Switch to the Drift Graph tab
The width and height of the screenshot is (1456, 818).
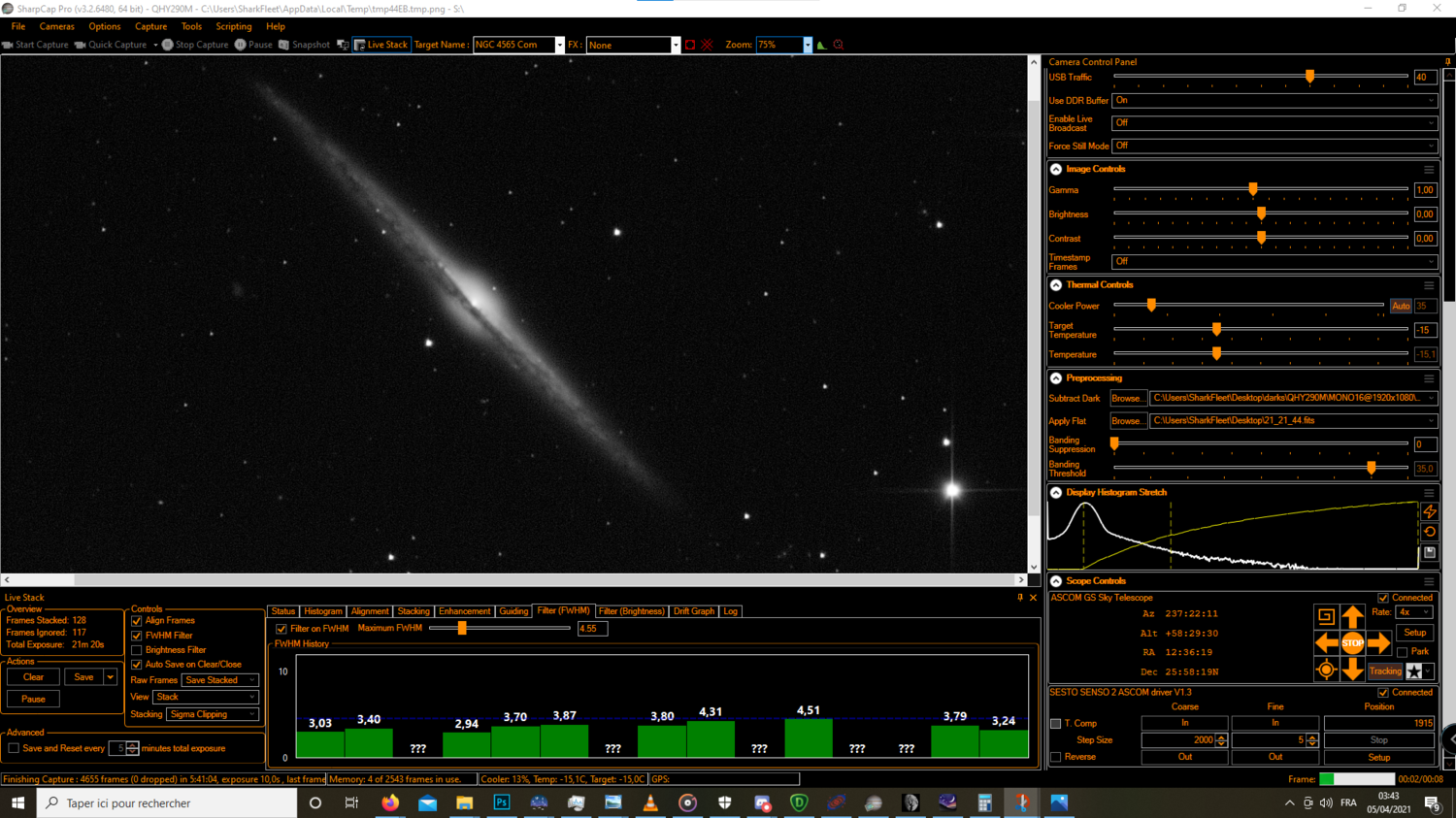tap(693, 611)
